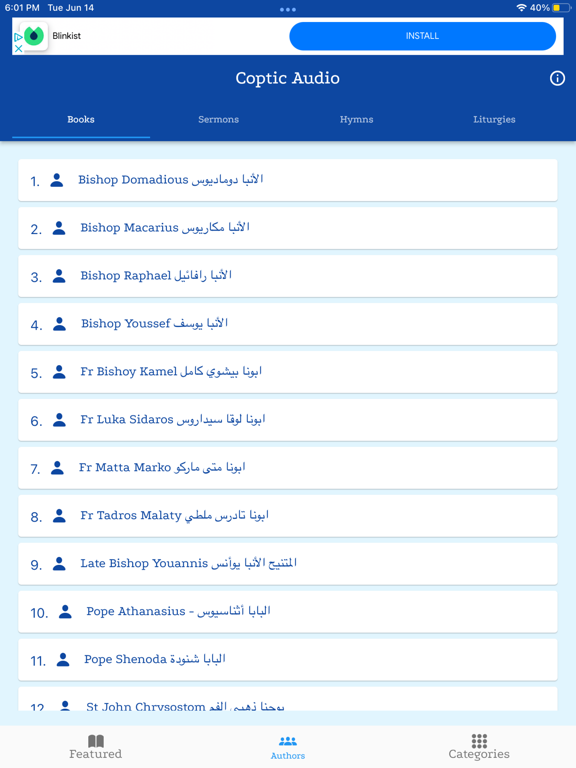Switch to the Hymns tab

[357, 120]
